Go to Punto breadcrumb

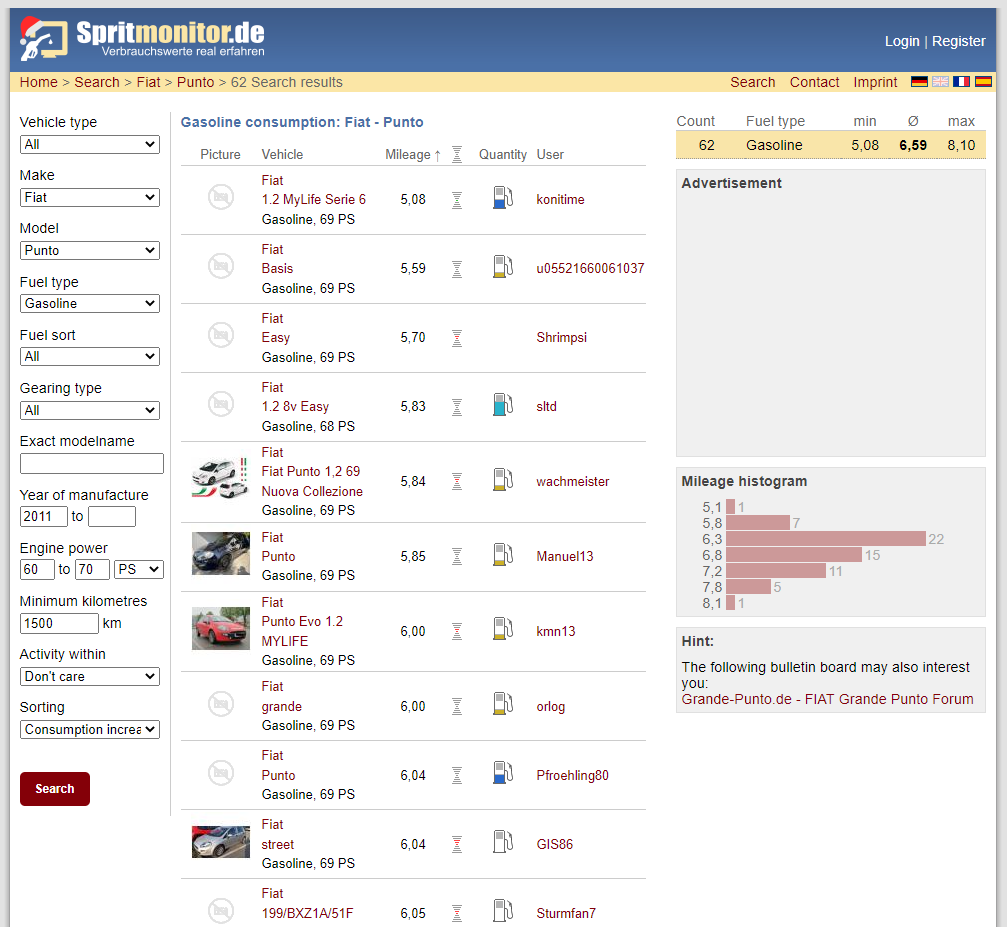point(195,82)
